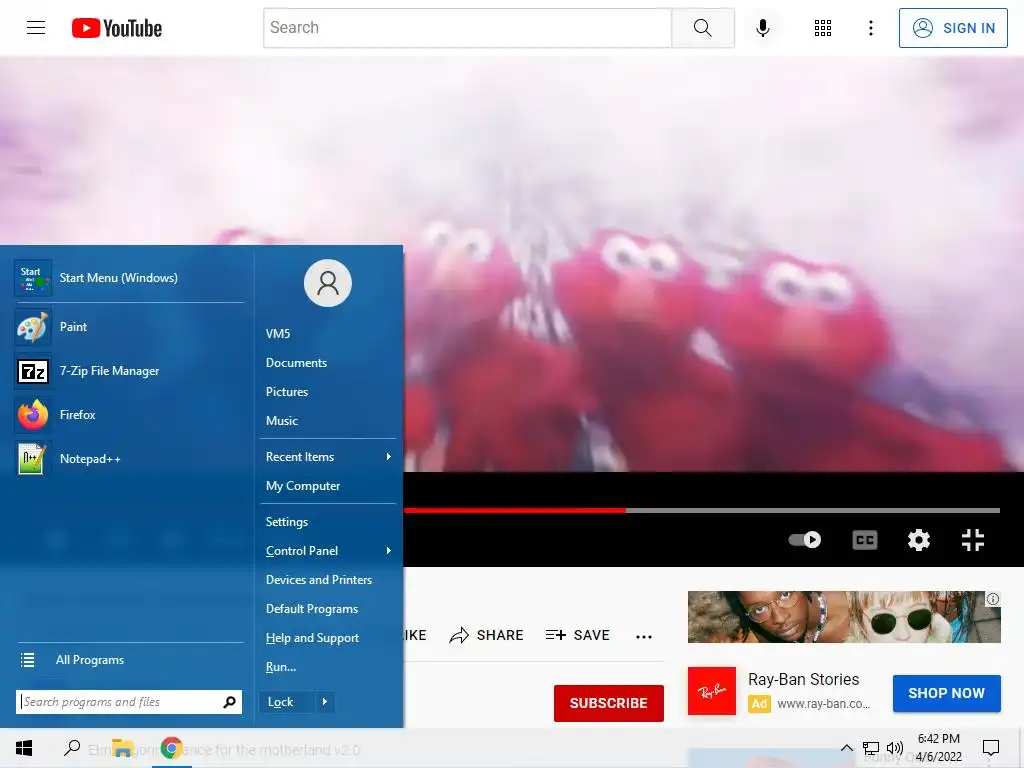This screenshot has height=768, width=1024.
Task: Expand the power options arrow beside Lock
Action: [325, 702]
